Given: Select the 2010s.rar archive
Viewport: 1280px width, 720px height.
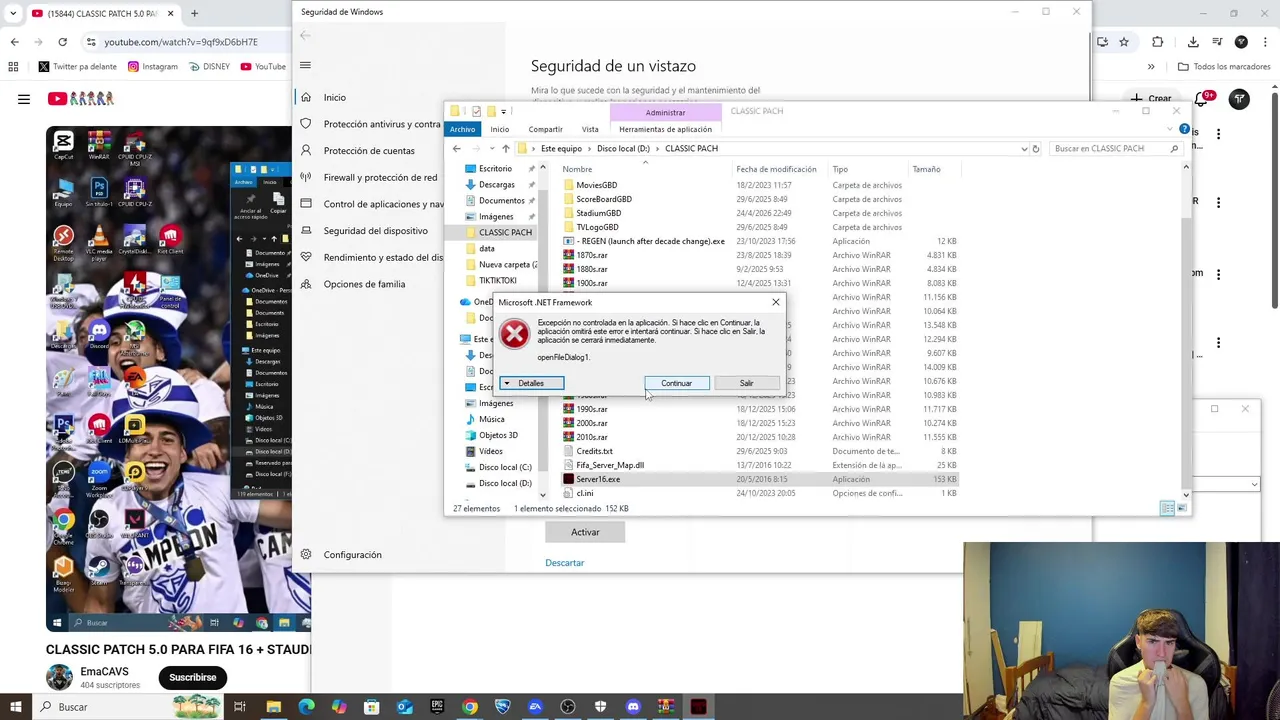Looking at the screenshot, I should coord(591,437).
